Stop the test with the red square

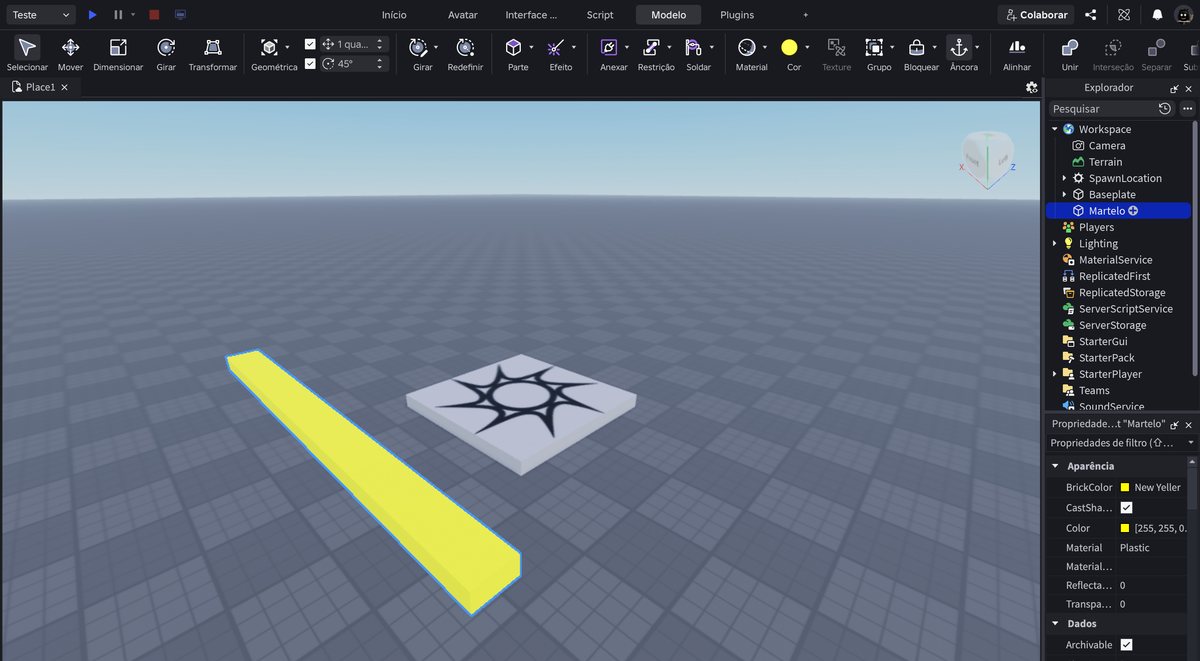click(154, 15)
